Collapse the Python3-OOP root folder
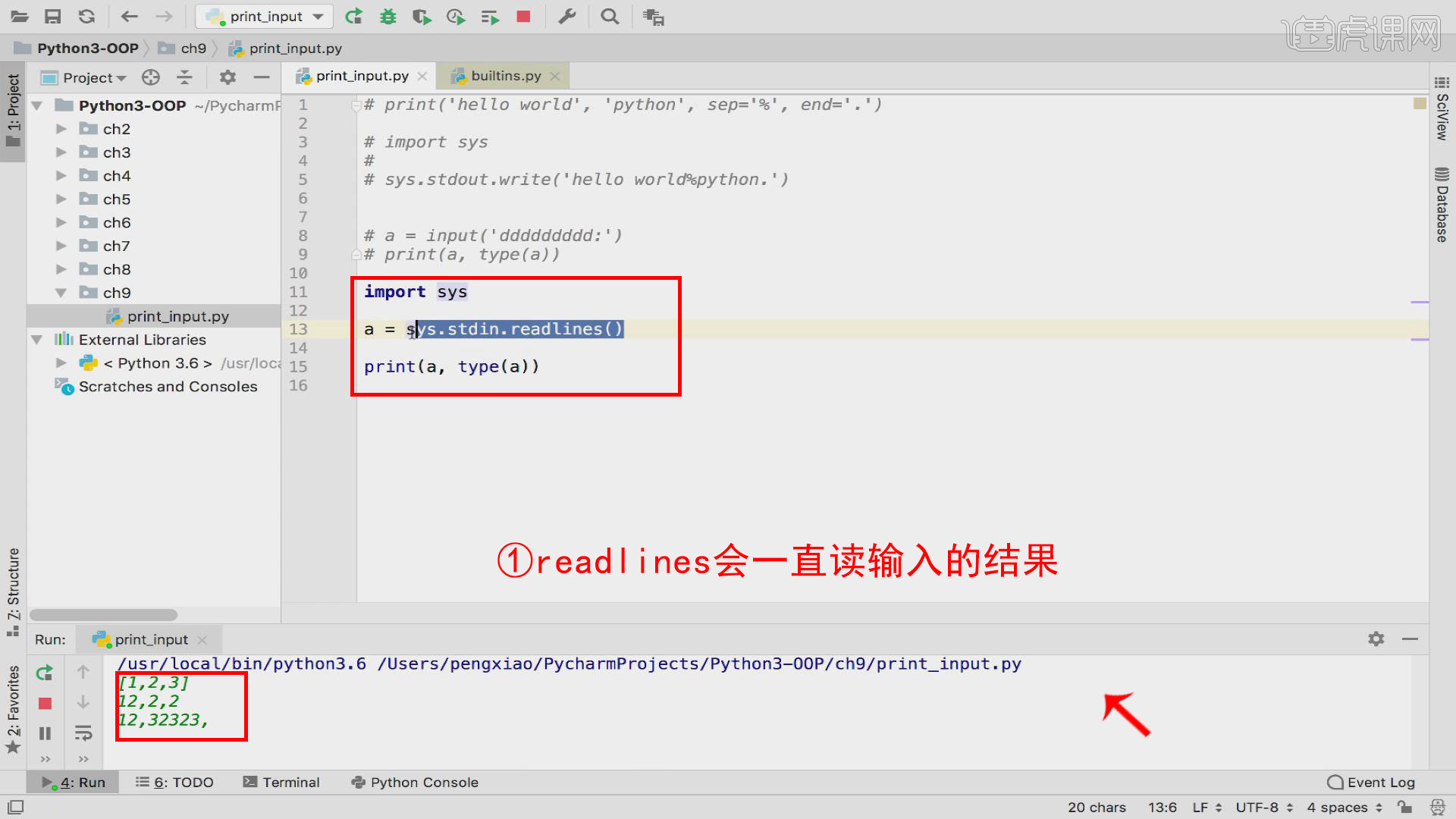This screenshot has width=1456, height=819. coord(36,105)
